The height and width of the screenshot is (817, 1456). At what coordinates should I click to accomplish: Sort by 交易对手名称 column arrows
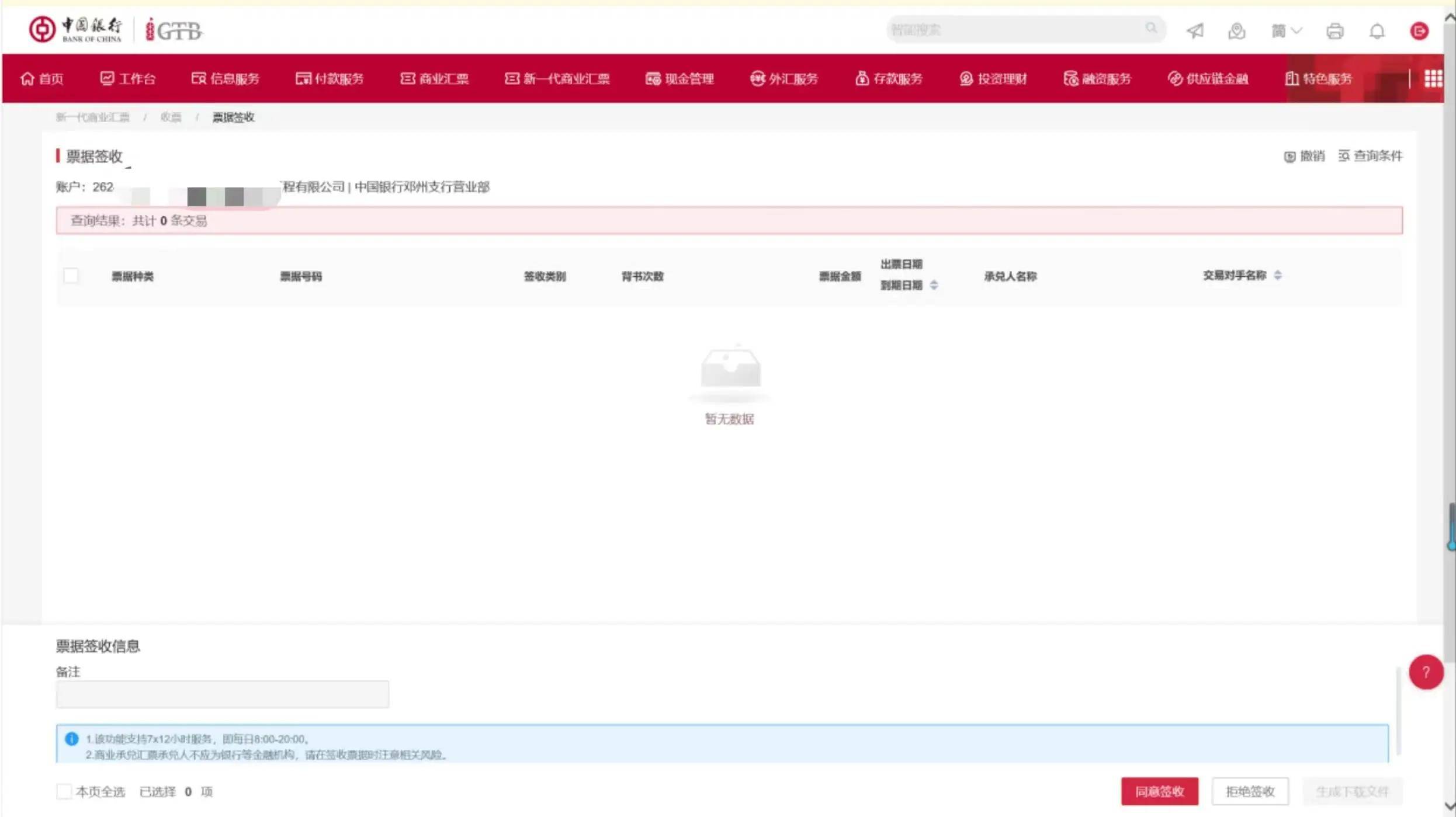1278,275
